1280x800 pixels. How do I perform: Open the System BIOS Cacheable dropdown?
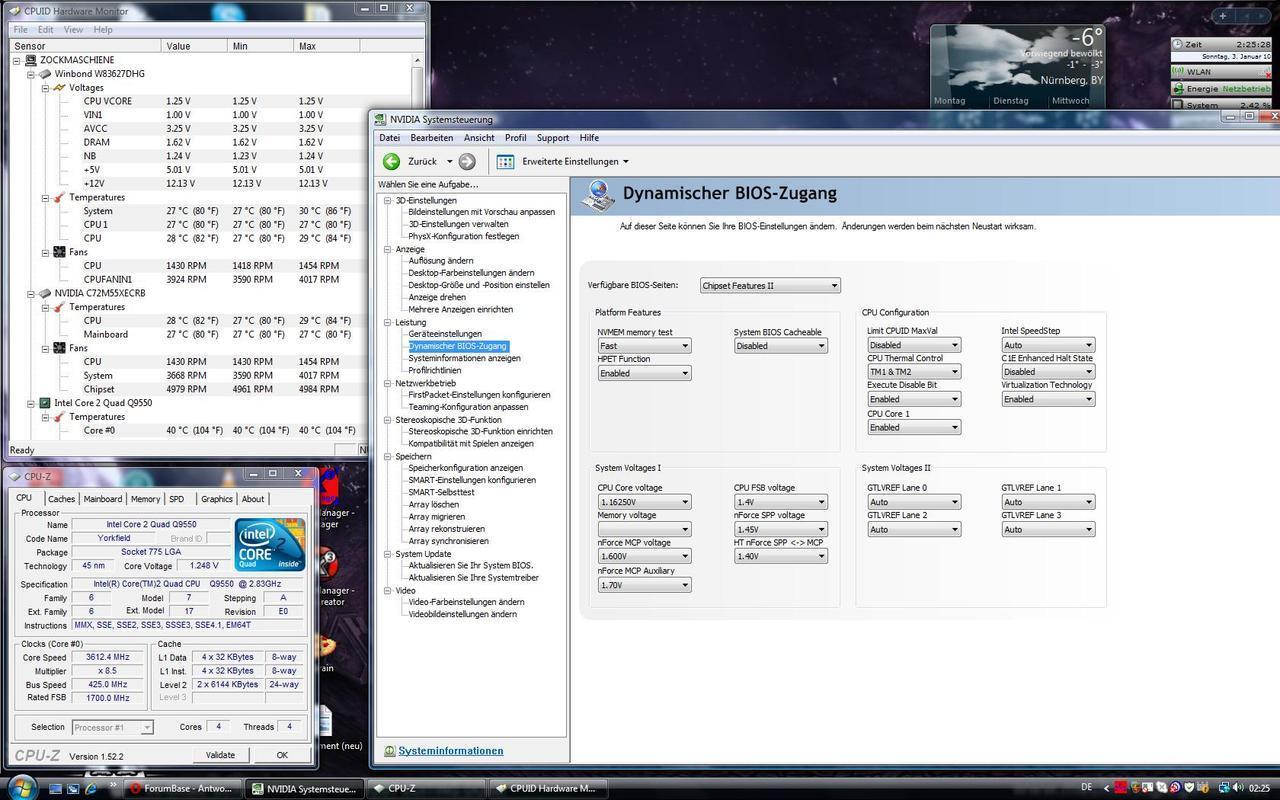point(781,346)
